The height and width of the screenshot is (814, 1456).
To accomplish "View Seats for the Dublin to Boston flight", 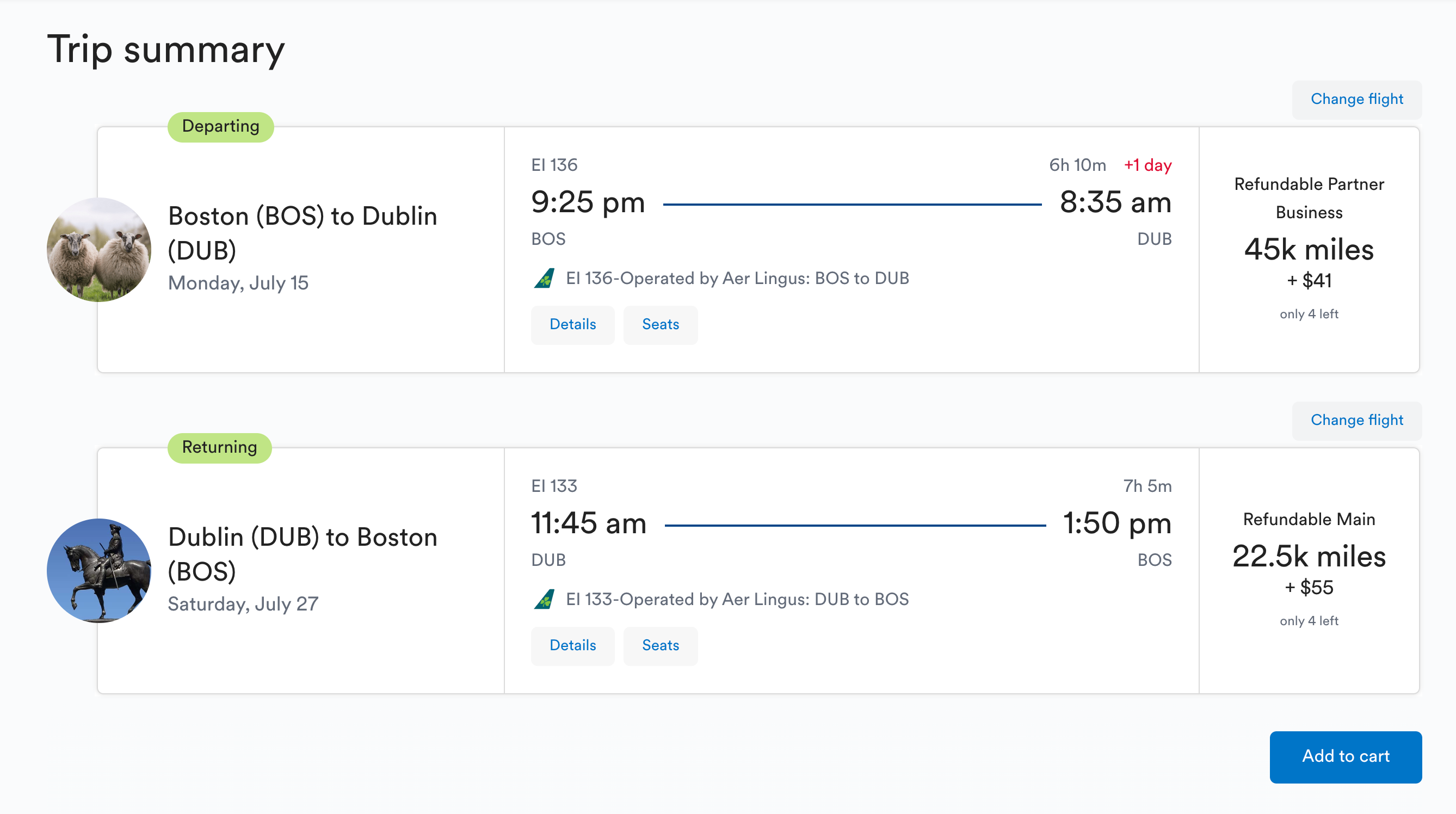I will point(660,645).
